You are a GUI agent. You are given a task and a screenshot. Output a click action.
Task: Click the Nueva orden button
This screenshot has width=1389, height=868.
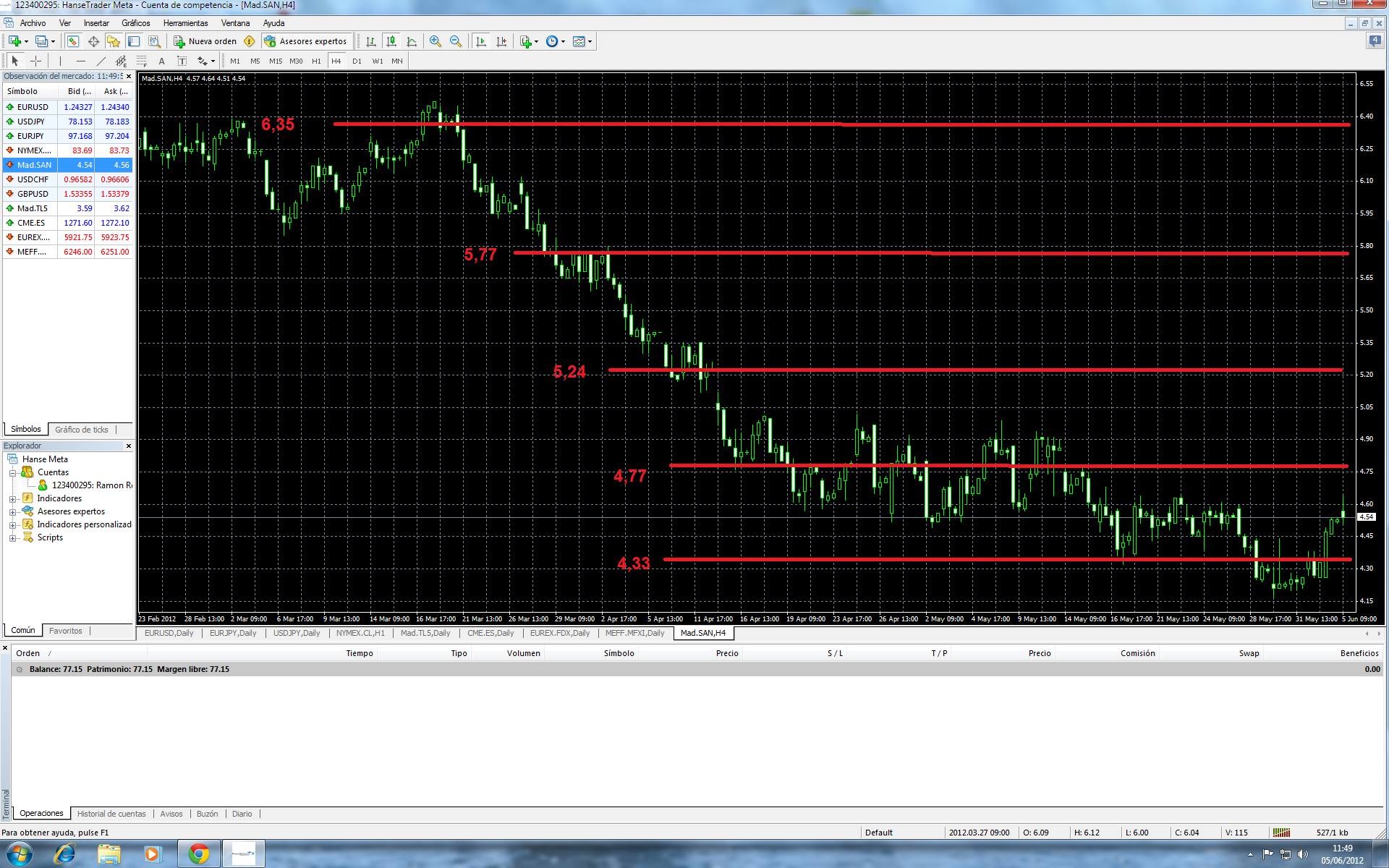coord(205,41)
